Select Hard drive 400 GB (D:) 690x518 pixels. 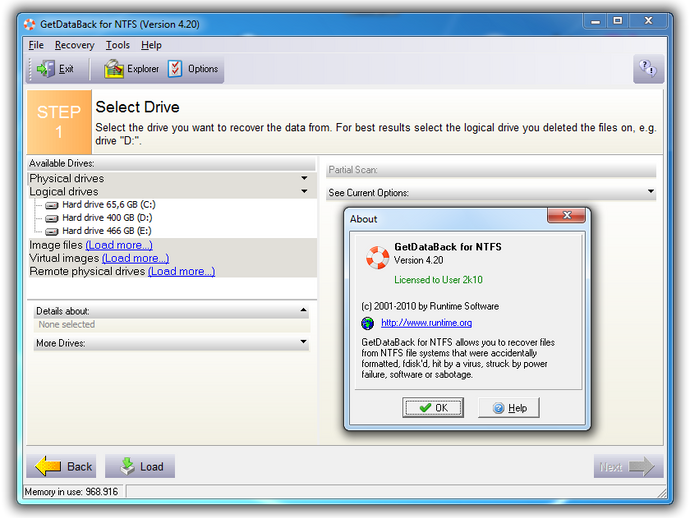(107, 218)
